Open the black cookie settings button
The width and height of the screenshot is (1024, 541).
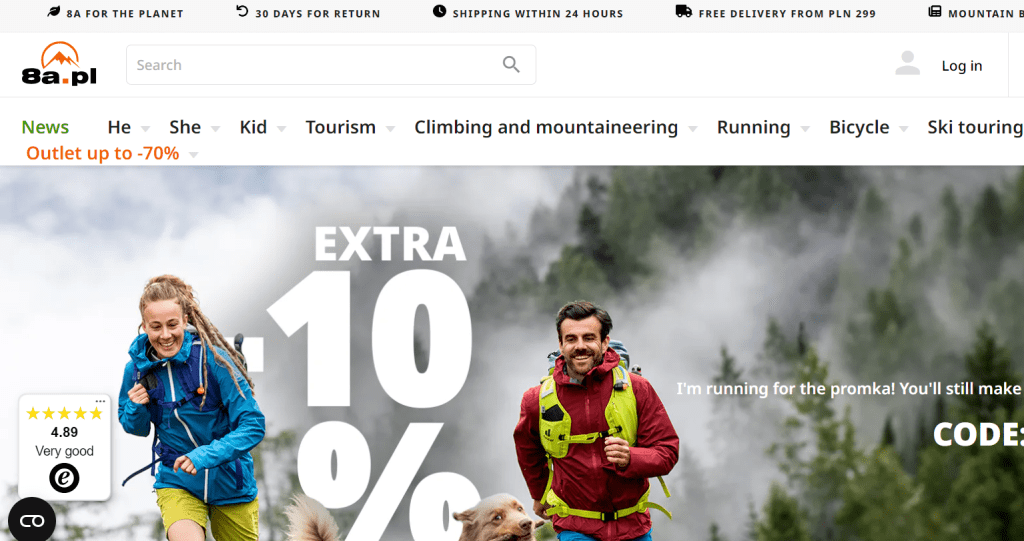[x=31, y=521]
